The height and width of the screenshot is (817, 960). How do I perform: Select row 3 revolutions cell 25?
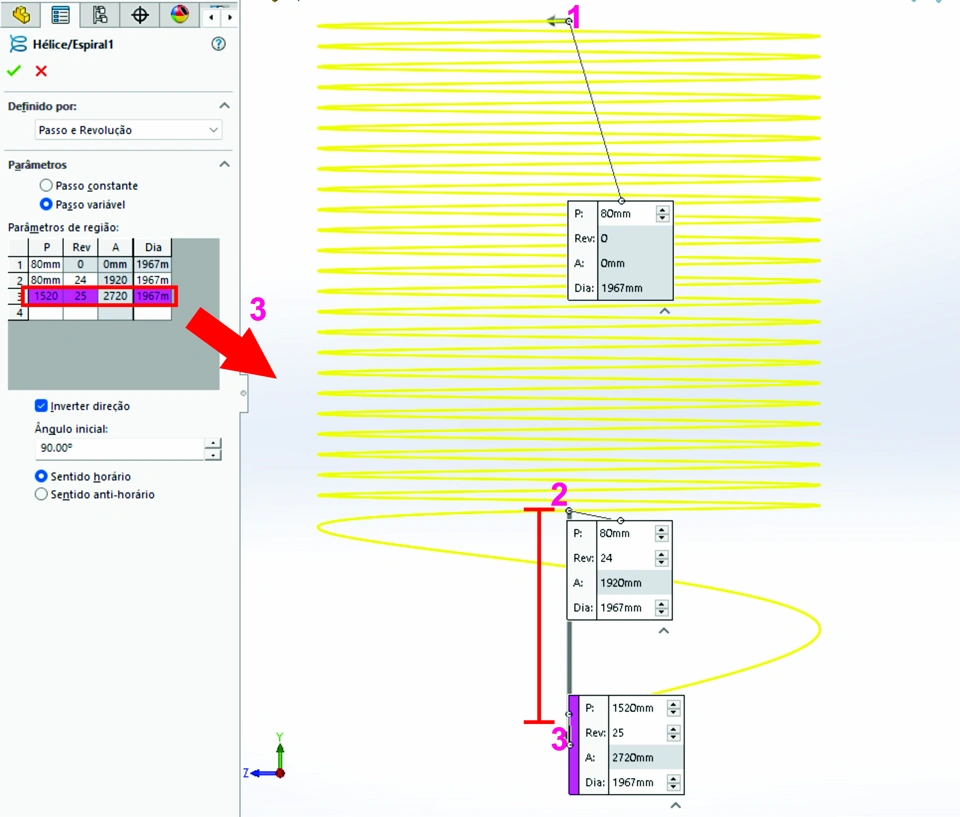pyautogui.click(x=81, y=296)
